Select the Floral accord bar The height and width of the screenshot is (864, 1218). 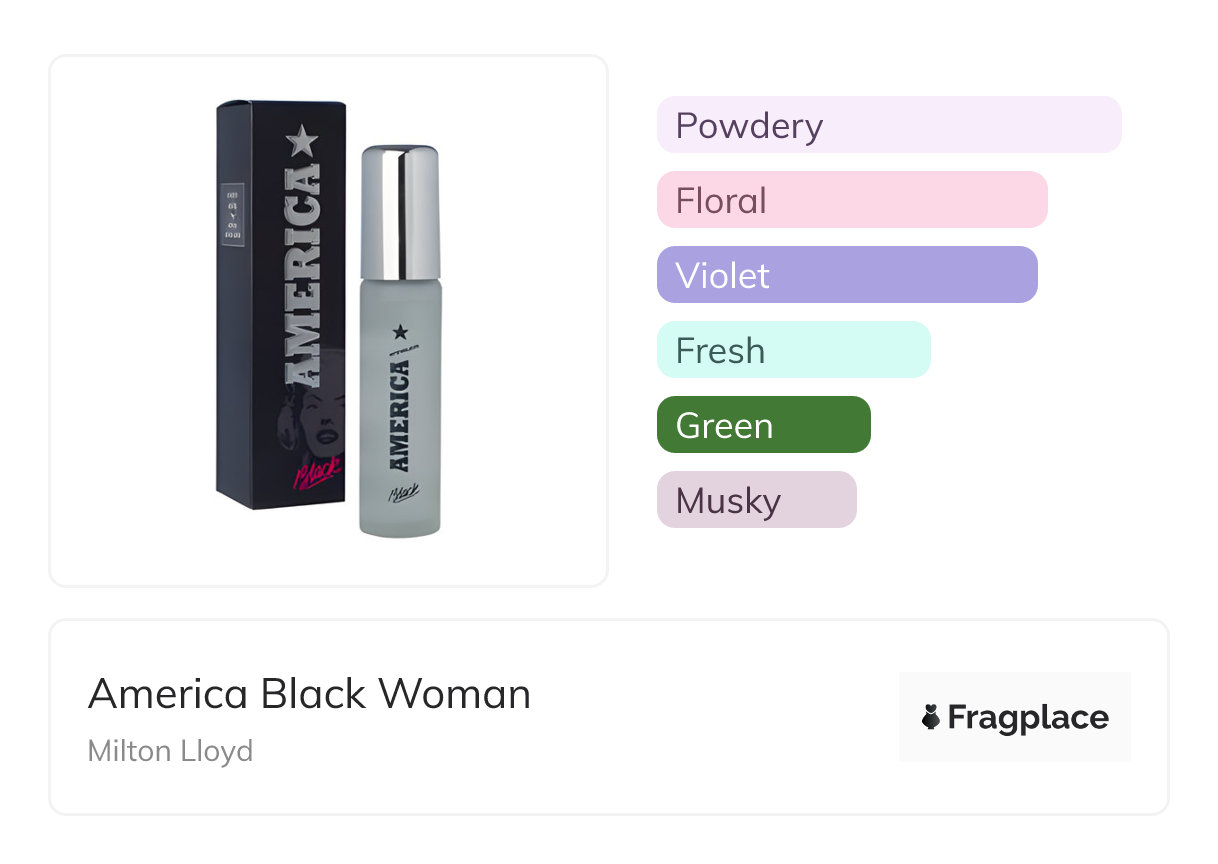851,200
